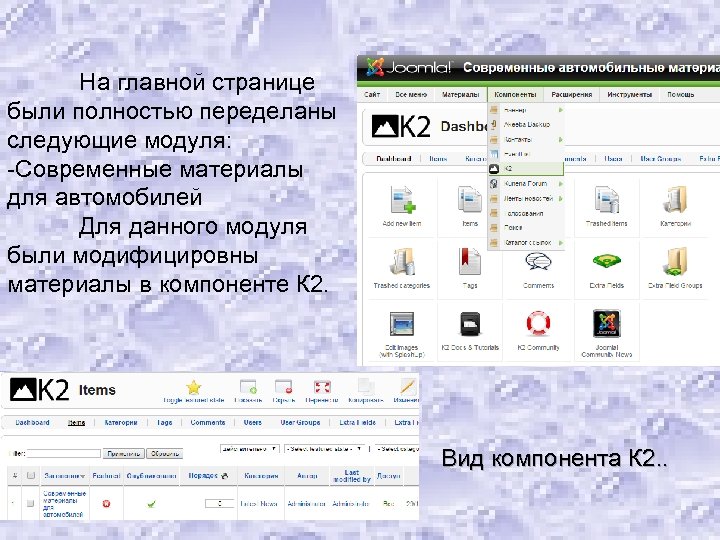Viewport: 720px width, 540px height.
Task: Switch to User Groups tab in Items panel
Action: pyautogui.click(x=300, y=422)
